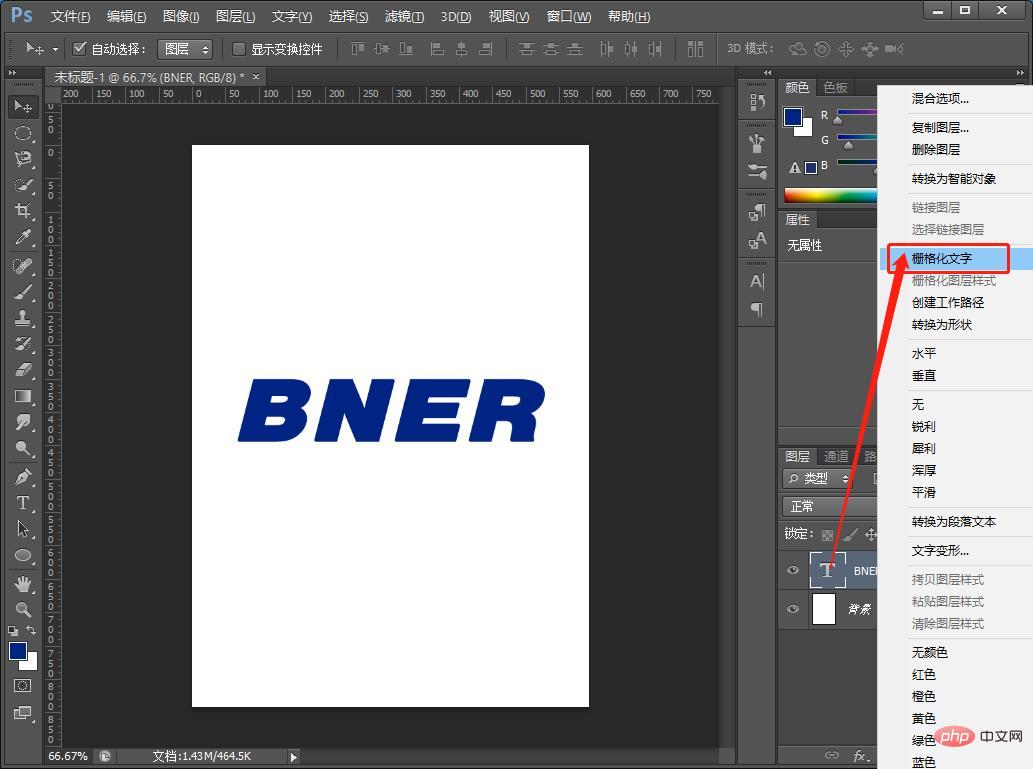
Task: Open the Character panel icon
Action: (757, 281)
